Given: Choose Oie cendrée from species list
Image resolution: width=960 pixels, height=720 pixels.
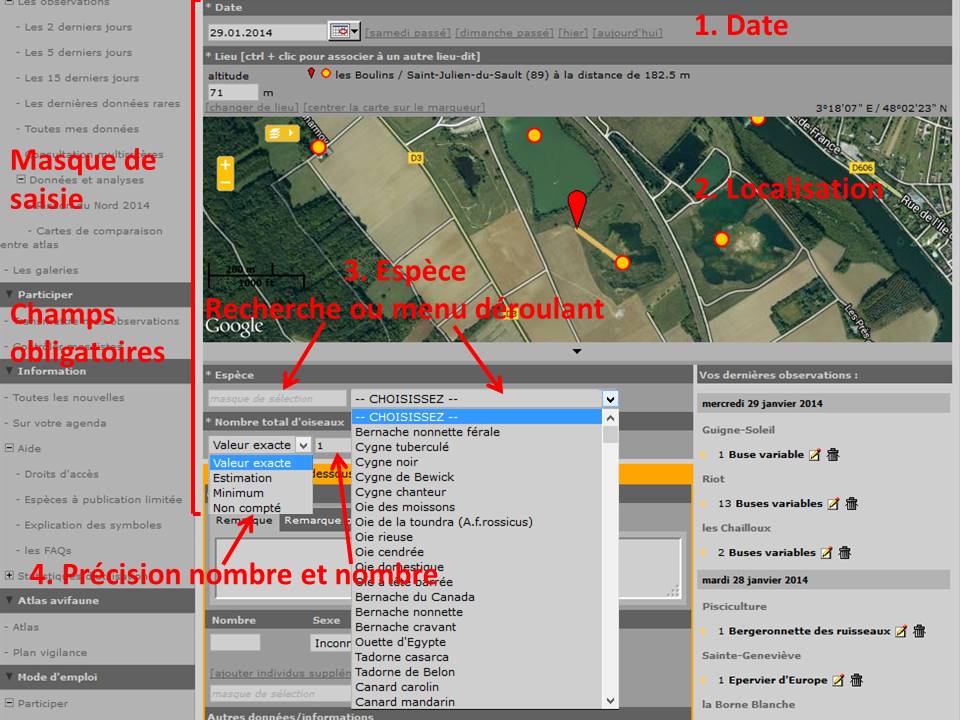Looking at the screenshot, I should (477, 552).
